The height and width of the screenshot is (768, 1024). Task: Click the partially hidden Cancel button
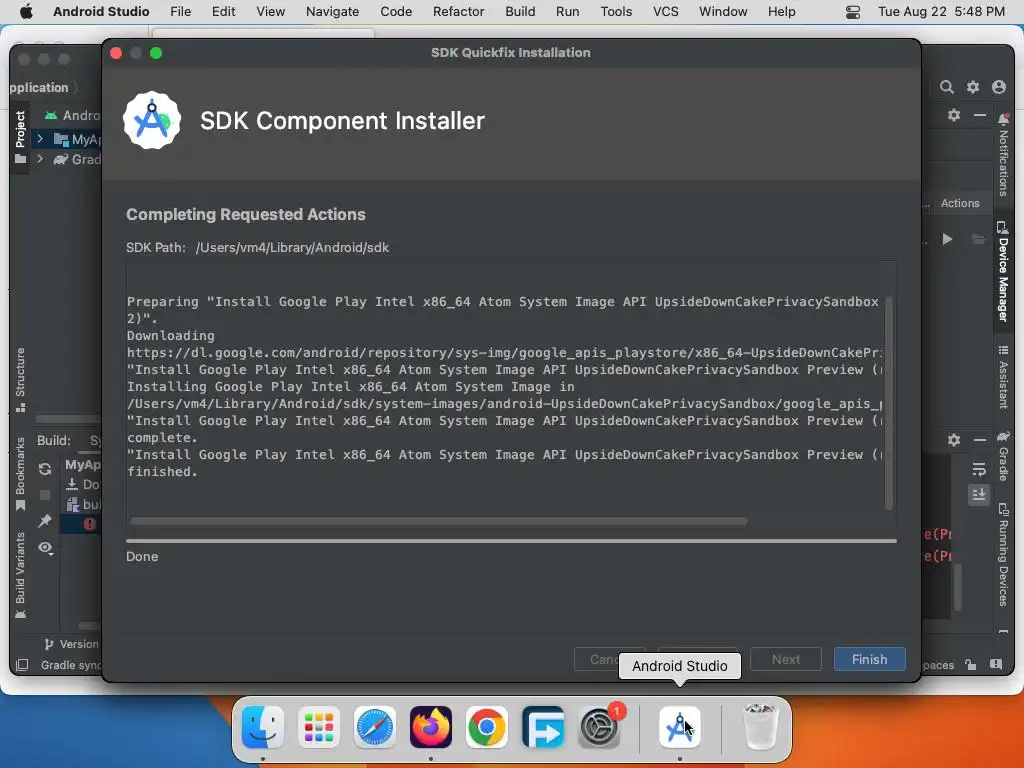click(596, 659)
